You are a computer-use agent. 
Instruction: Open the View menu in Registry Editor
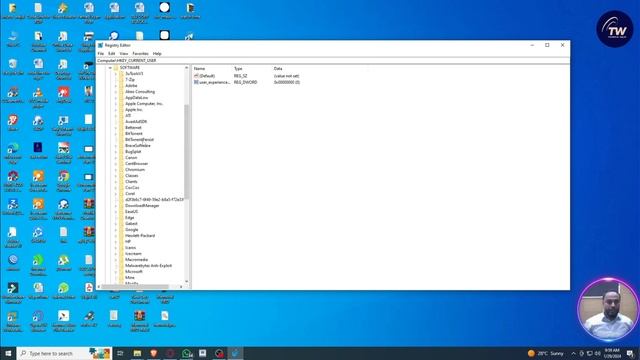[123, 53]
